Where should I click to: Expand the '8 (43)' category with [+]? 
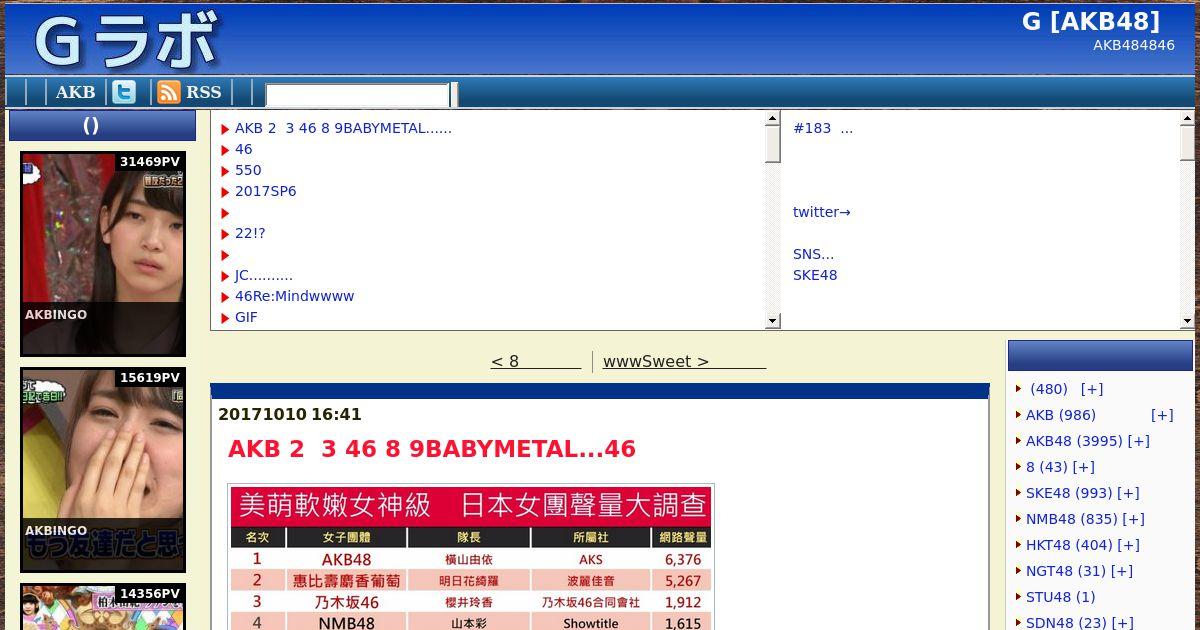coord(1083,467)
